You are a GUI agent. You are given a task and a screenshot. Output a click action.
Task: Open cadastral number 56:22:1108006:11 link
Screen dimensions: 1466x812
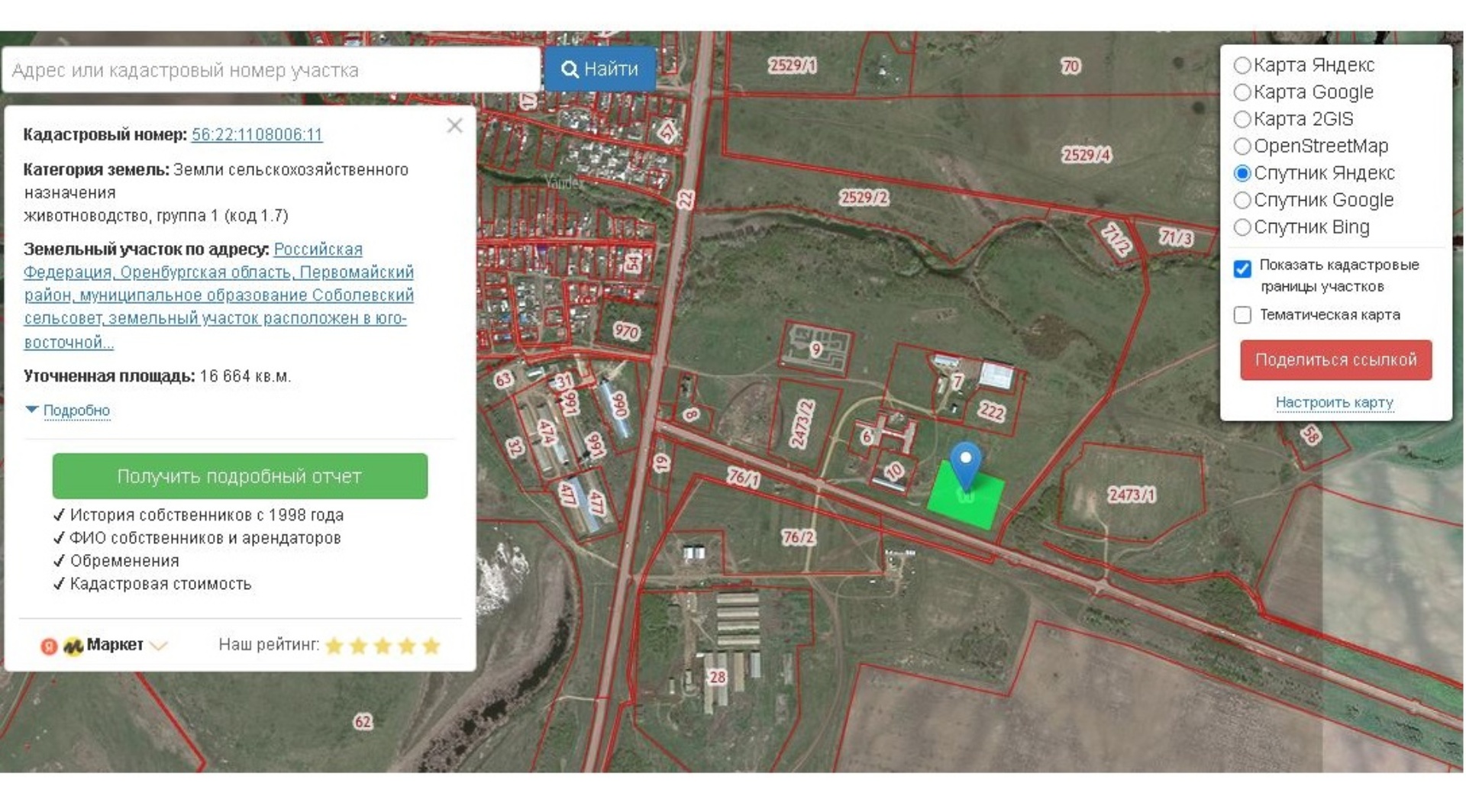click(257, 134)
